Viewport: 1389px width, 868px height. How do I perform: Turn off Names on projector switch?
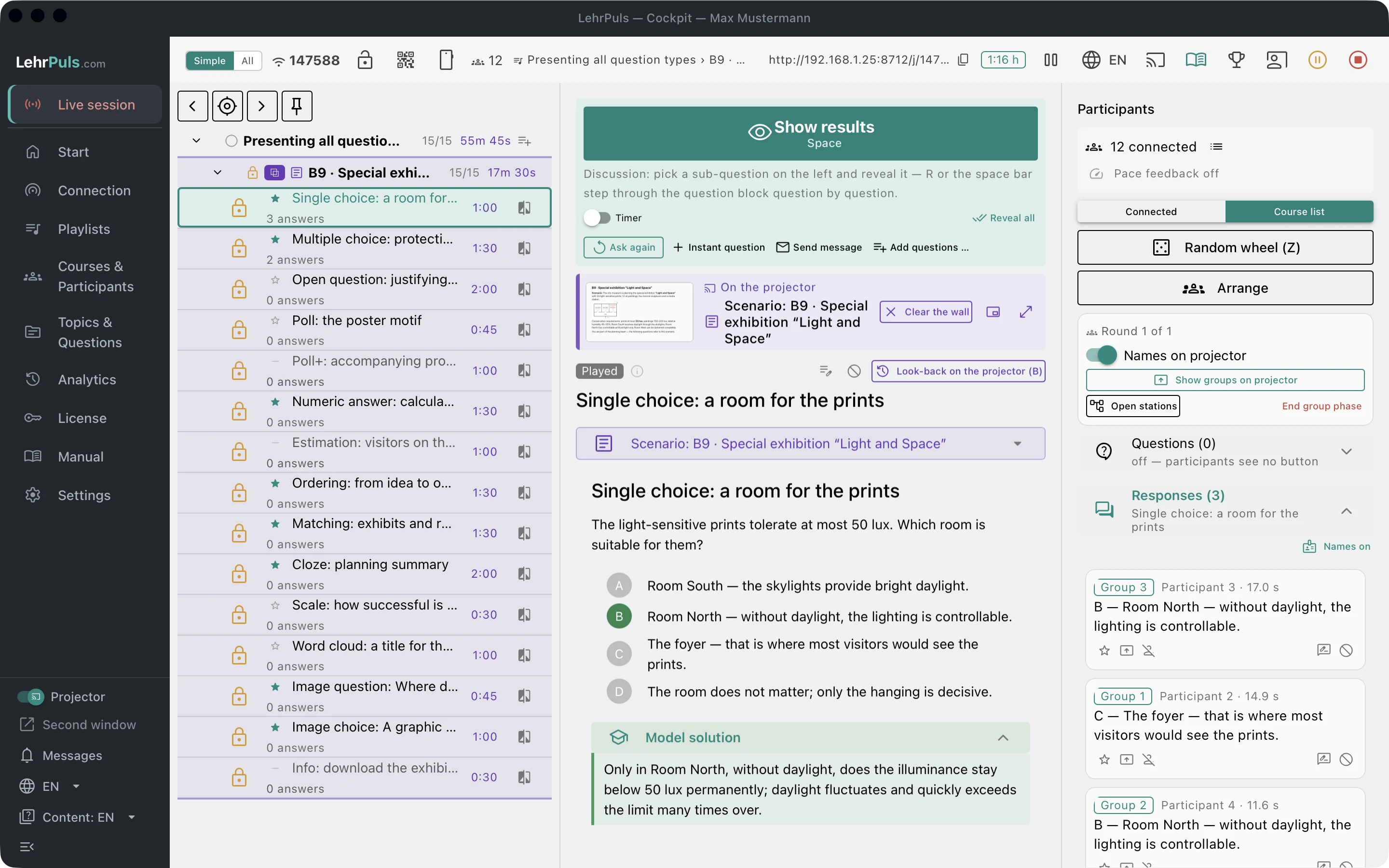pyautogui.click(x=1102, y=355)
